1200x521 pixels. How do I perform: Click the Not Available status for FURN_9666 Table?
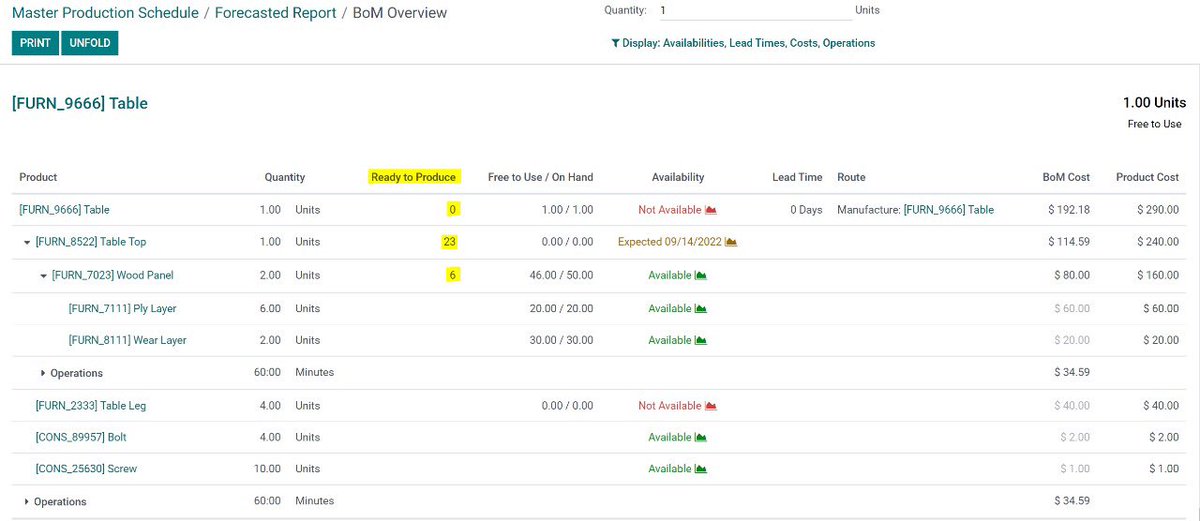[x=670, y=210]
